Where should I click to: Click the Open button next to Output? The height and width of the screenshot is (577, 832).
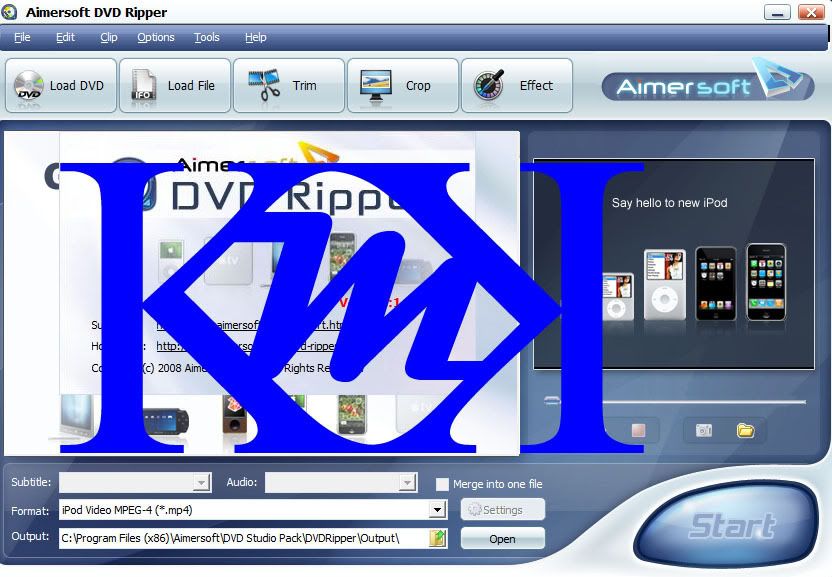click(x=502, y=539)
